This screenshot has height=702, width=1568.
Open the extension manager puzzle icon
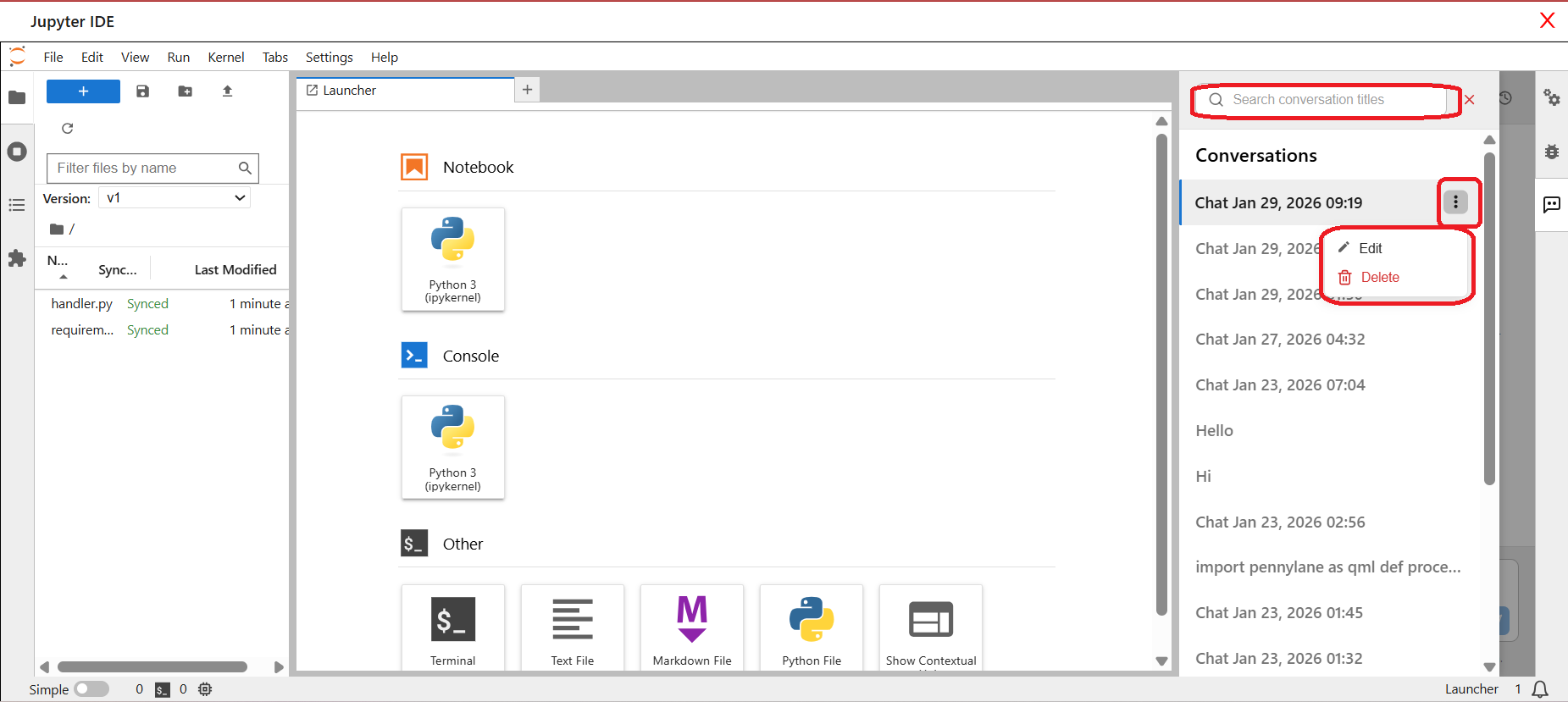click(x=17, y=258)
